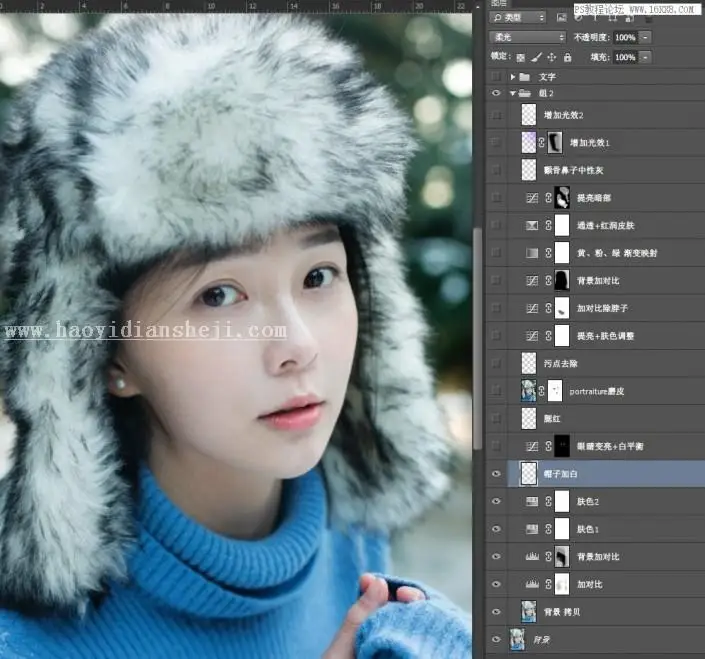Select the 增加光效2 layer name
The image size is (705, 659).
click(563, 115)
